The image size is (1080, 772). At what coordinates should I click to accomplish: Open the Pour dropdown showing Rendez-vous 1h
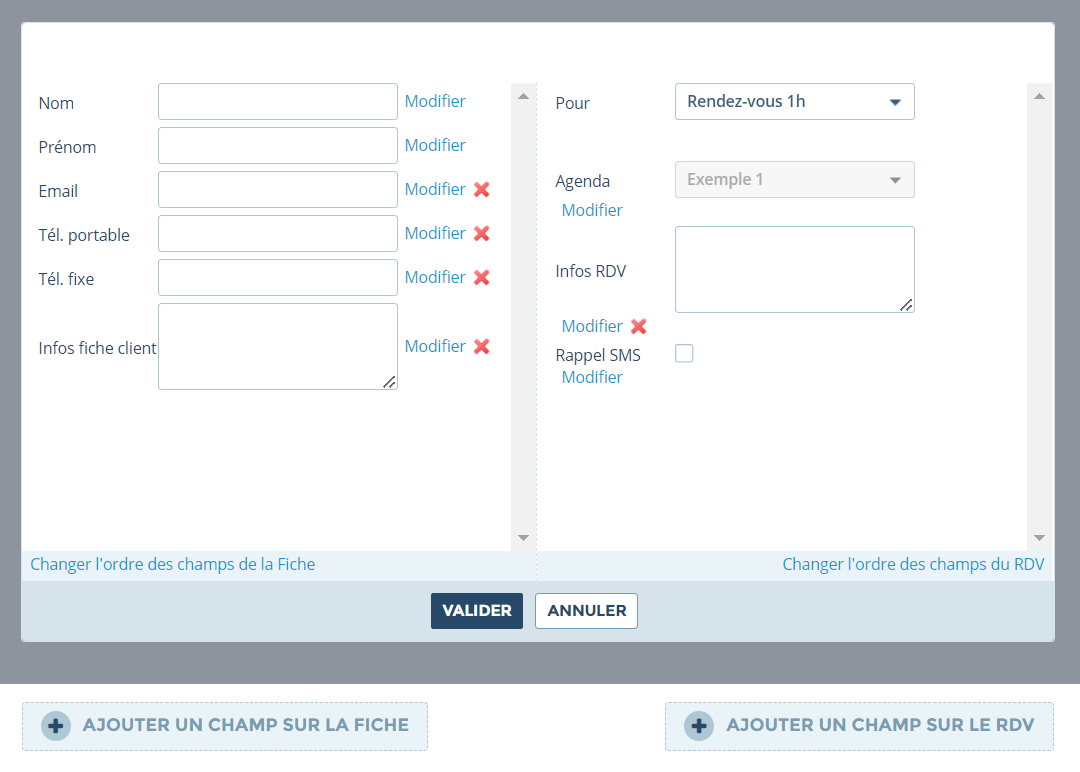[x=795, y=101]
